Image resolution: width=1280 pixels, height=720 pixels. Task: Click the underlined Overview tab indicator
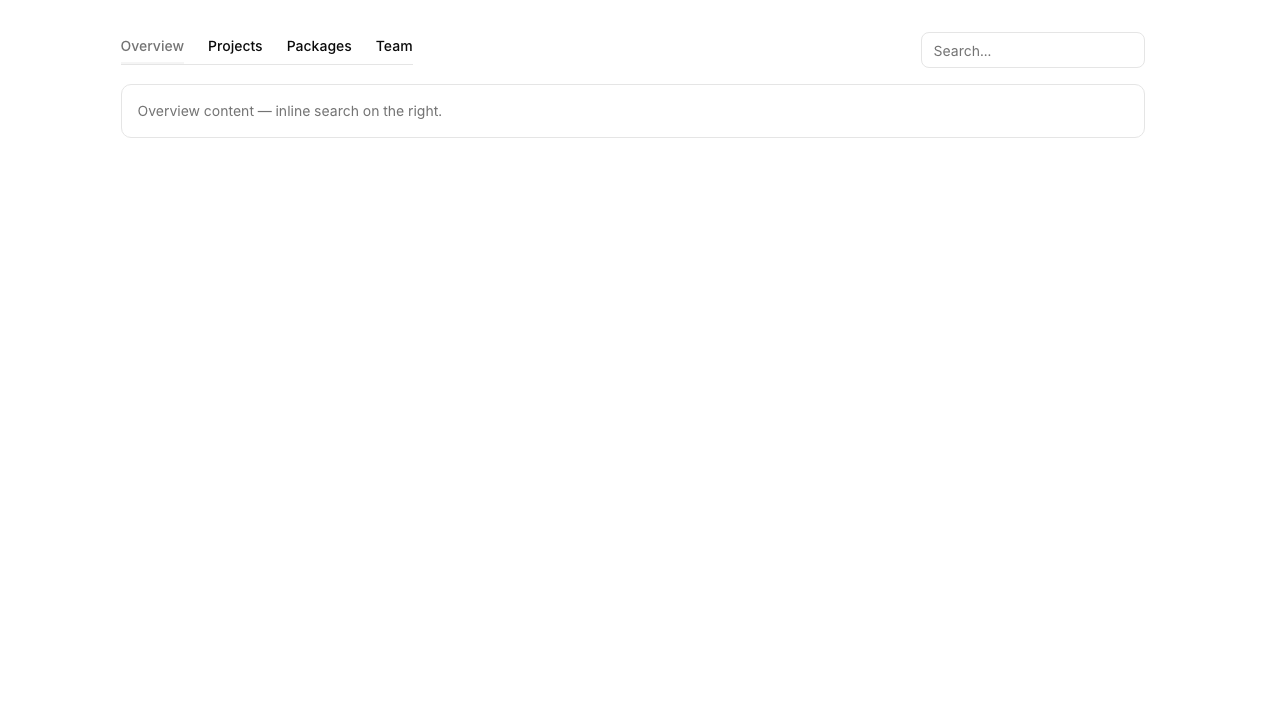point(152,62)
